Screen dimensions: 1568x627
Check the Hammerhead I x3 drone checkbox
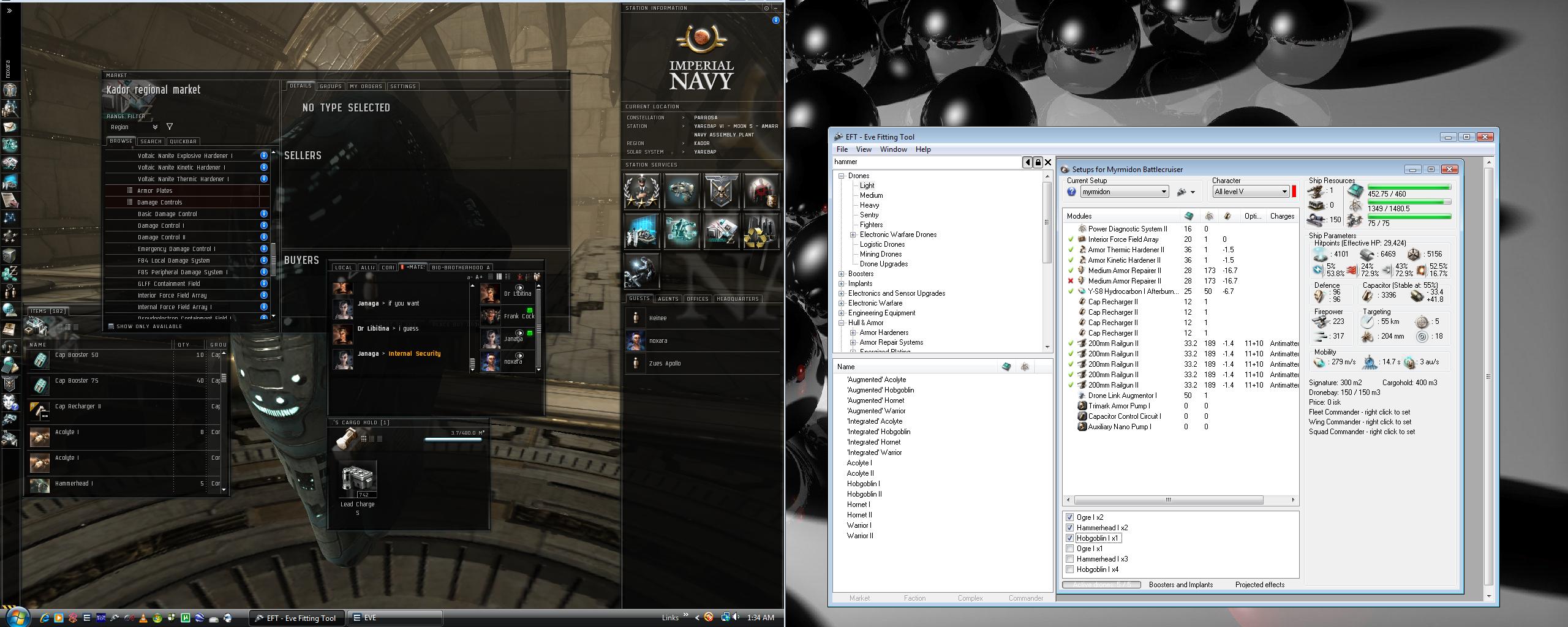1070,559
